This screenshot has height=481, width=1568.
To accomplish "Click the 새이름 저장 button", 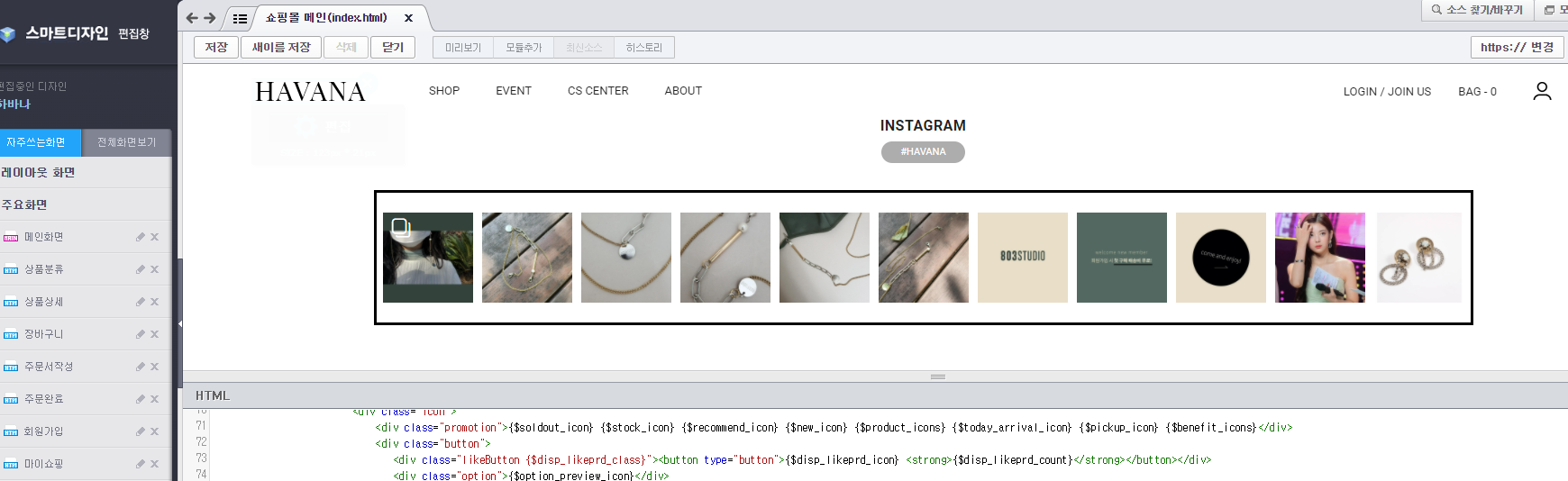I will (x=281, y=47).
